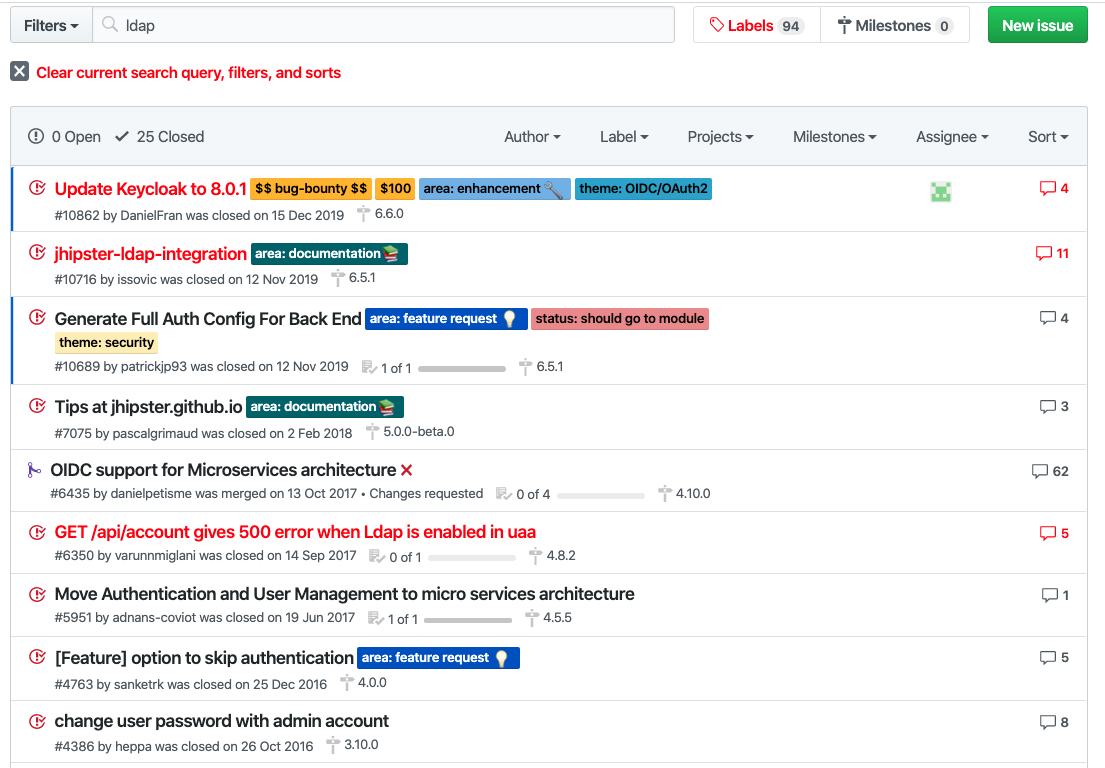This screenshot has width=1105, height=768.
Task: Open comments on option to skip authentication
Action: 1054,657
